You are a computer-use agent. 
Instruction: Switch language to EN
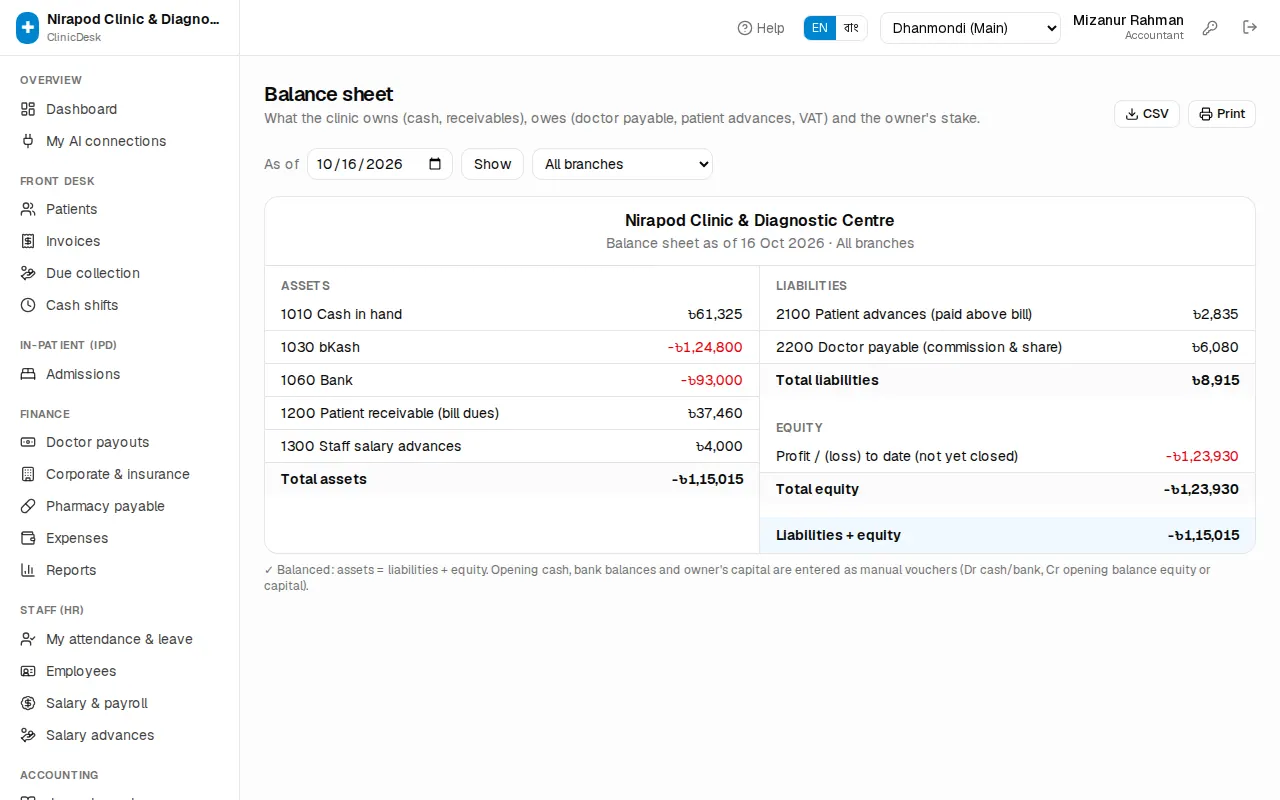click(x=819, y=28)
